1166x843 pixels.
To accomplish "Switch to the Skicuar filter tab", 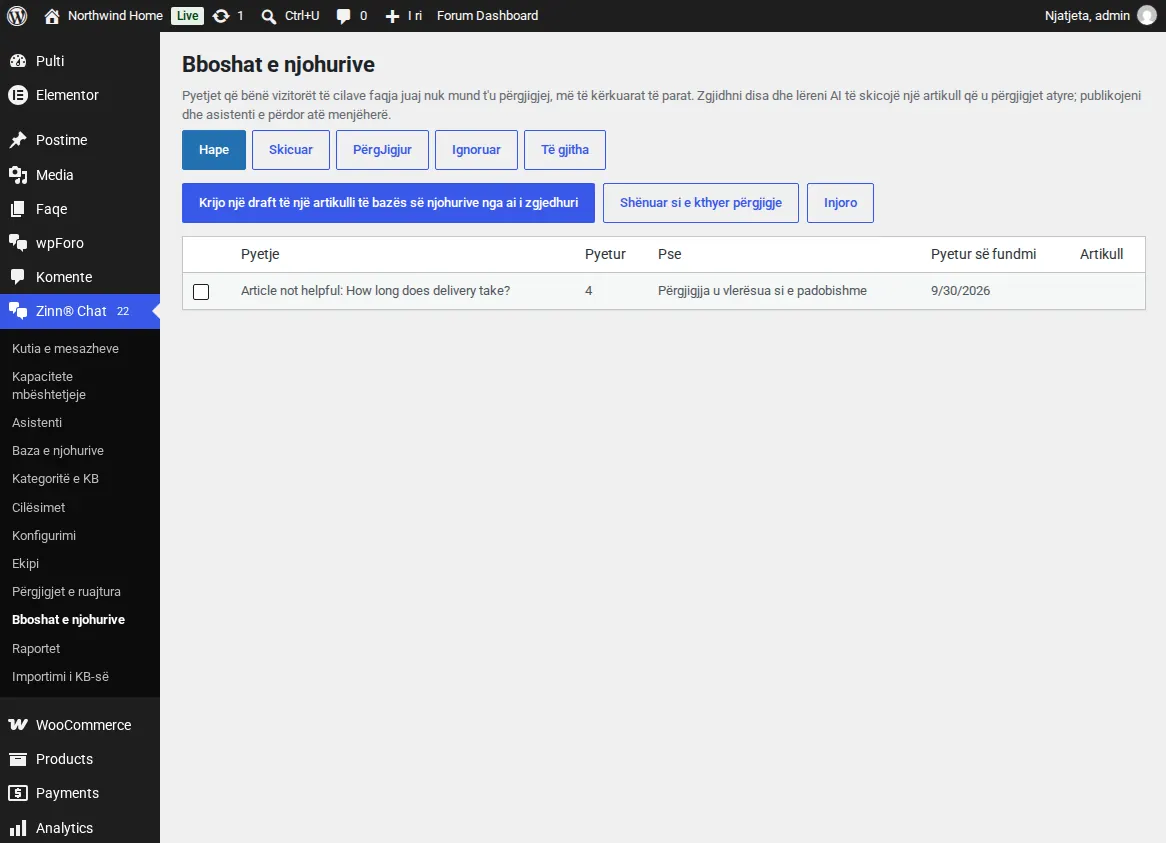I will [x=291, y=149].
